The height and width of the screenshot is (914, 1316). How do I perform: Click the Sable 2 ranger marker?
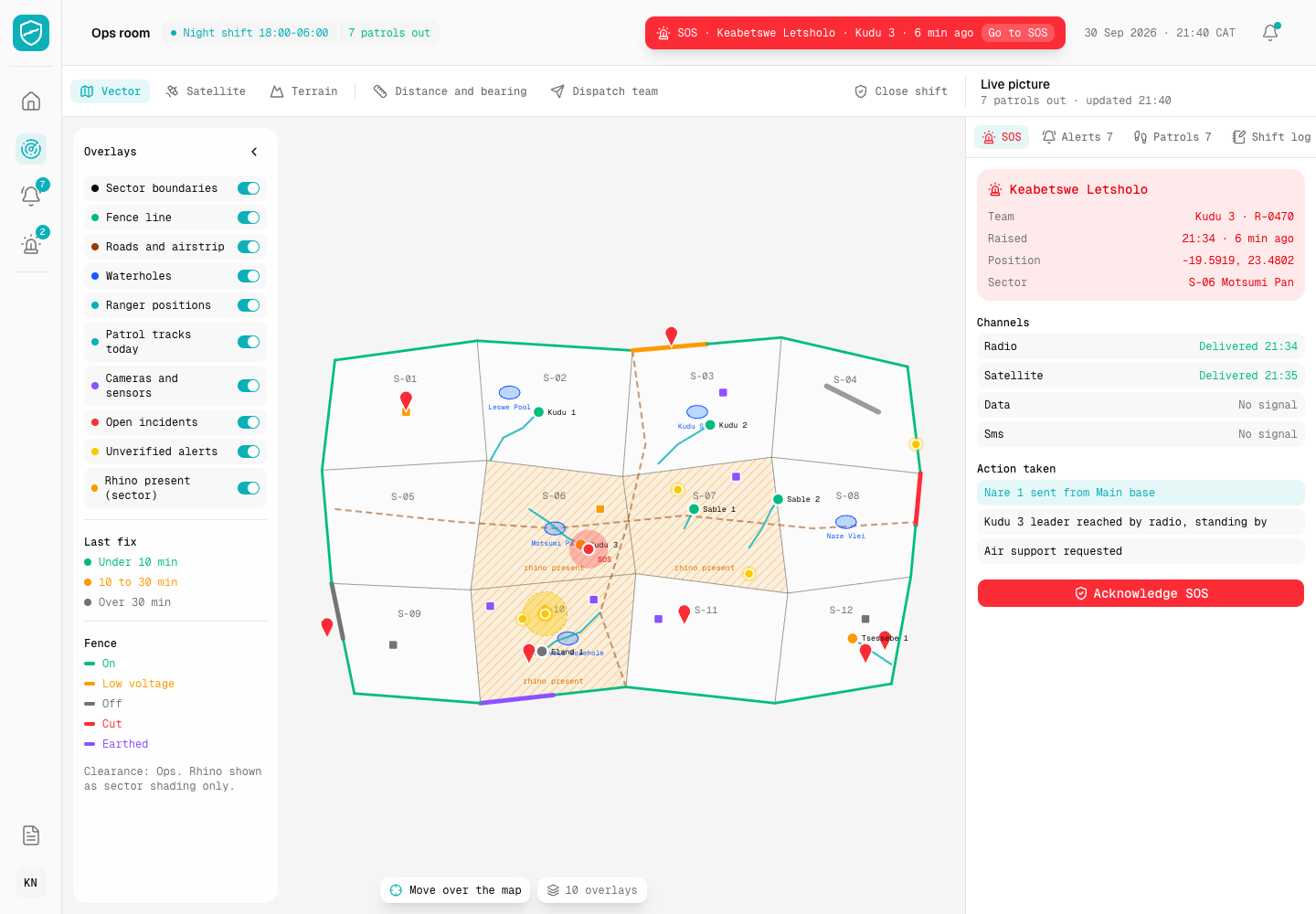[778, 499]
